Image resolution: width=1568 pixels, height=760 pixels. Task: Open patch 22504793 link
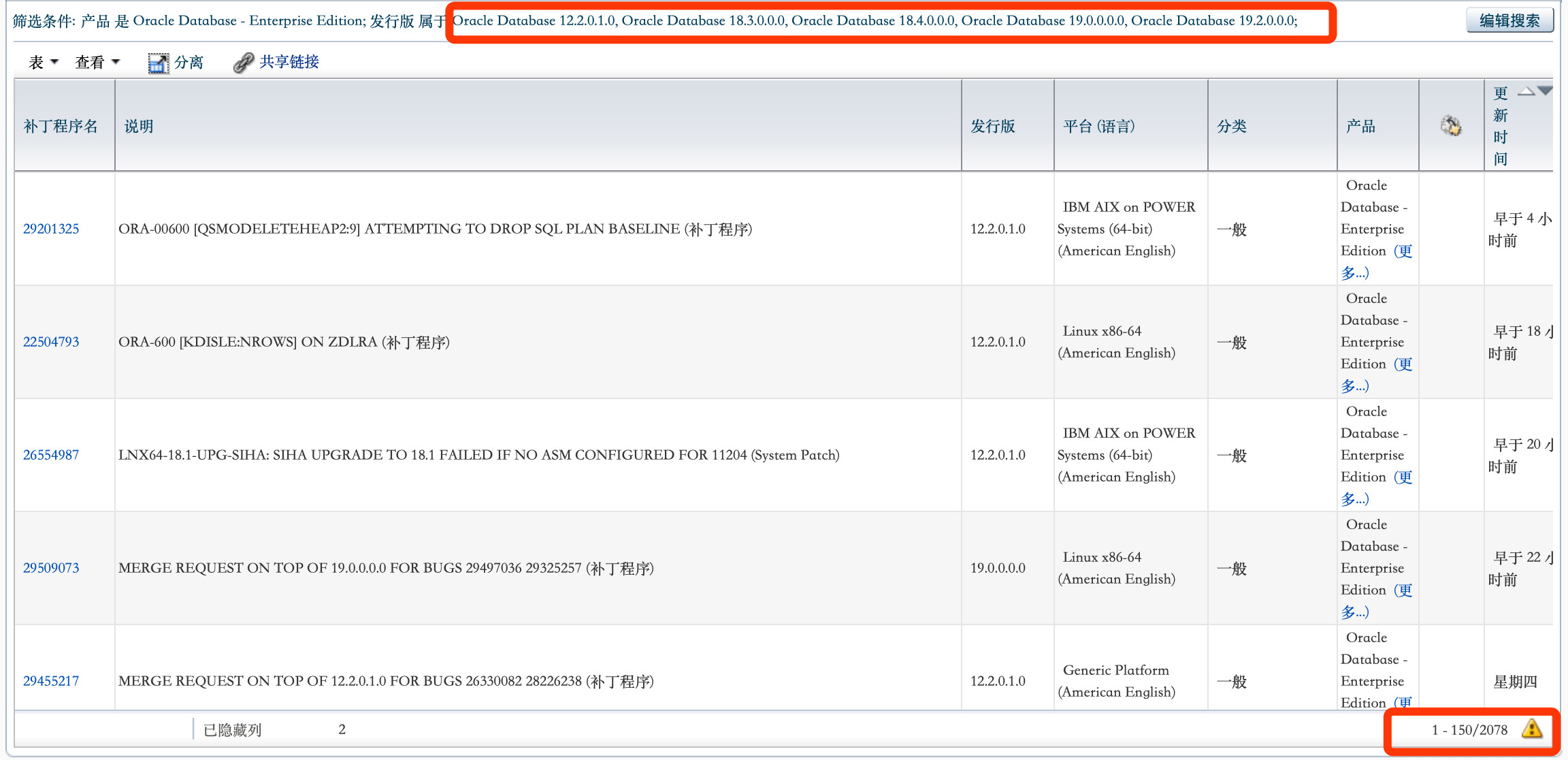click(51, 342)
